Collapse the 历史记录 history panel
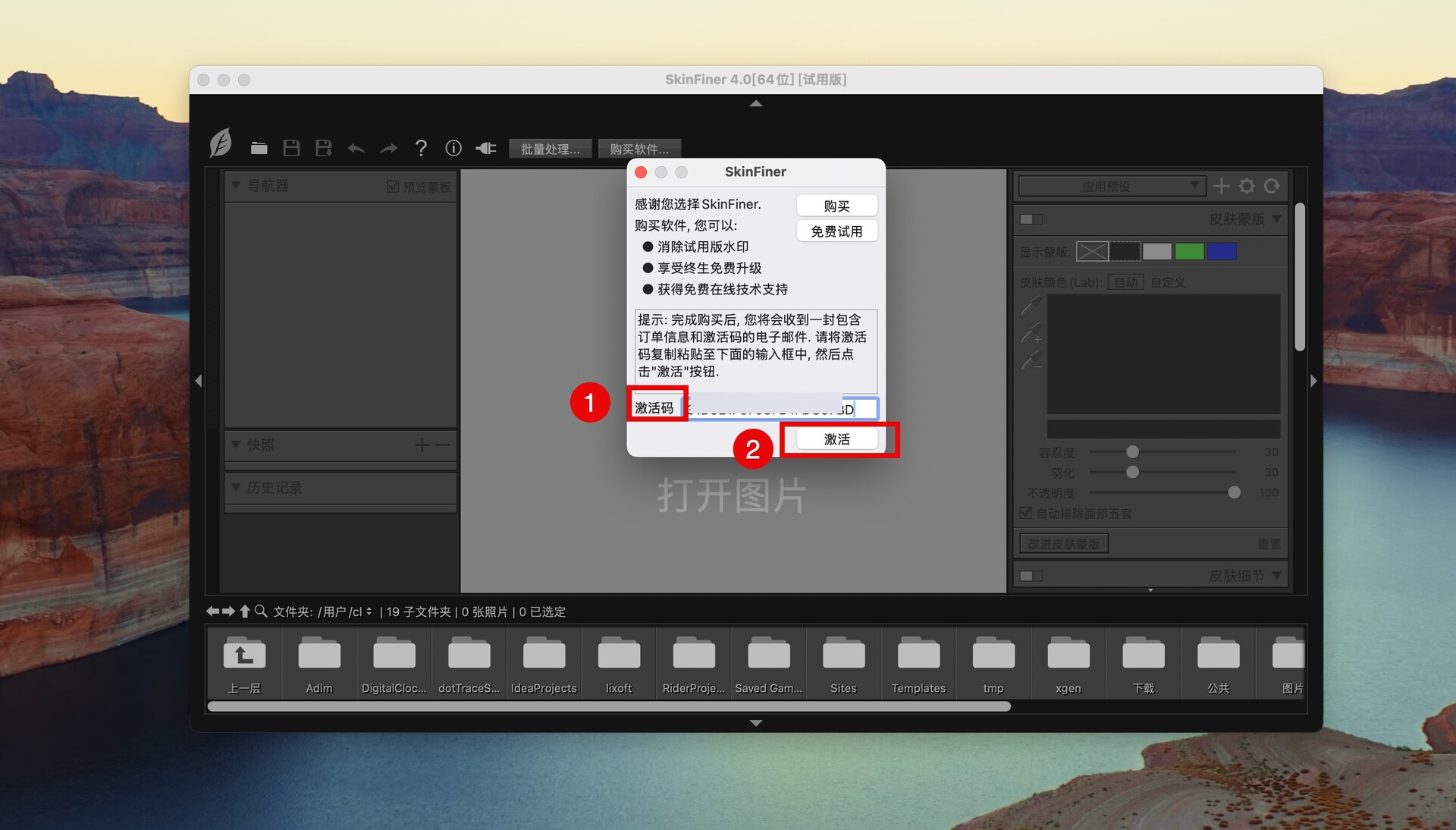The image size is (1456, 830). [x=236, y=487]
